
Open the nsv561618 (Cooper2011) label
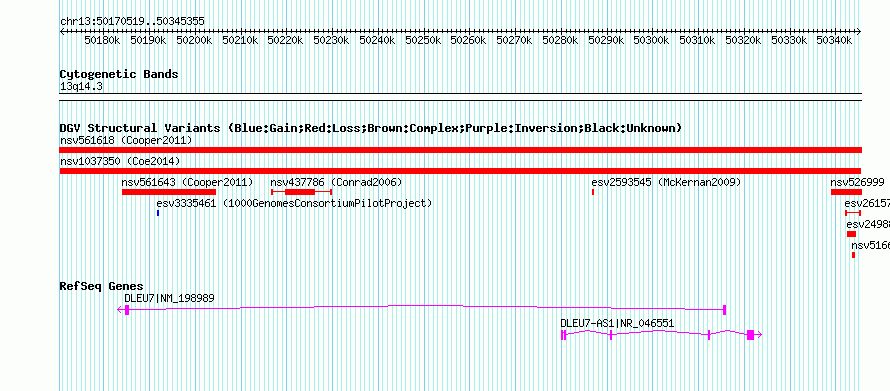(x=126, y=140)
